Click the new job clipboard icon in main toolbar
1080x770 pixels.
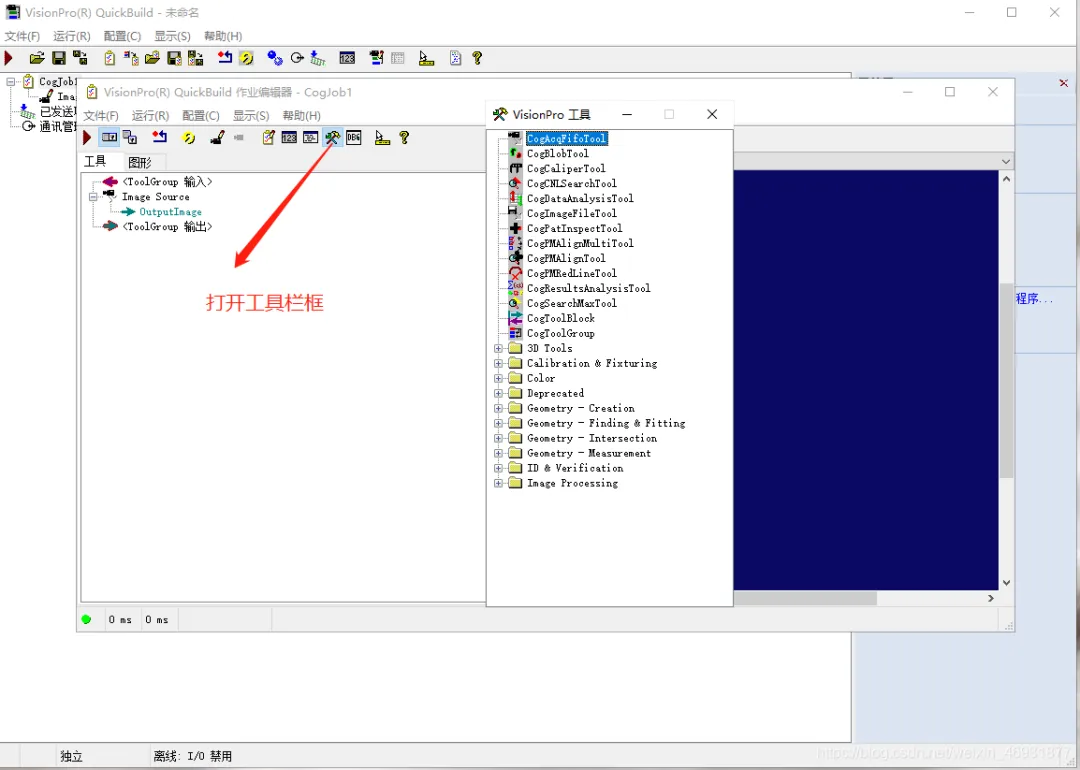(x=110, y=59)
